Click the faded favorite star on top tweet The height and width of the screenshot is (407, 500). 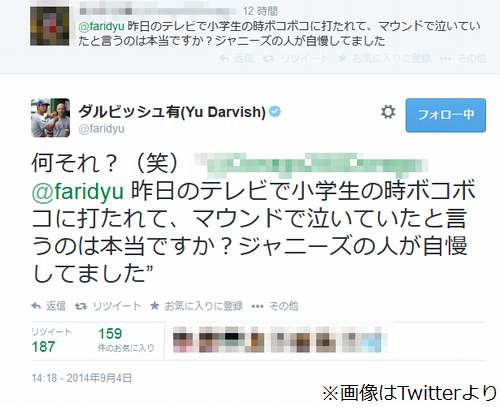342,59
